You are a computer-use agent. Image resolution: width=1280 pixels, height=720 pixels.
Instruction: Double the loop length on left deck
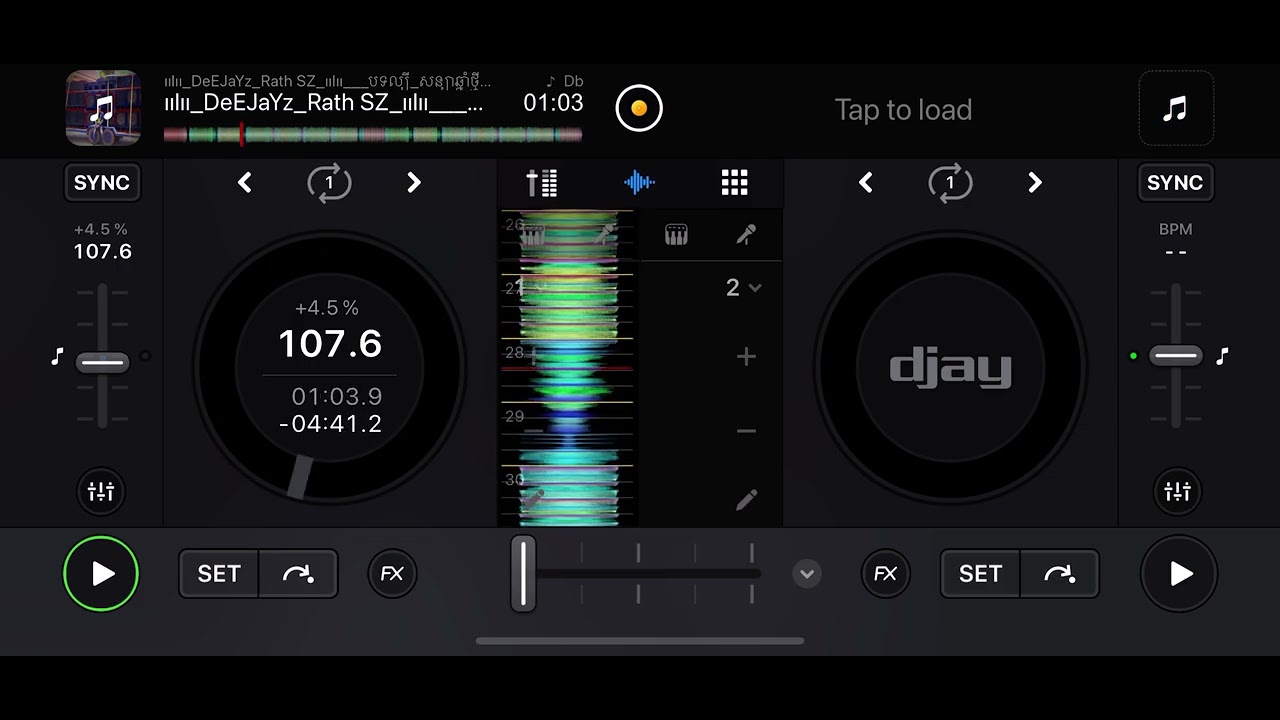(x=414, y=183)
